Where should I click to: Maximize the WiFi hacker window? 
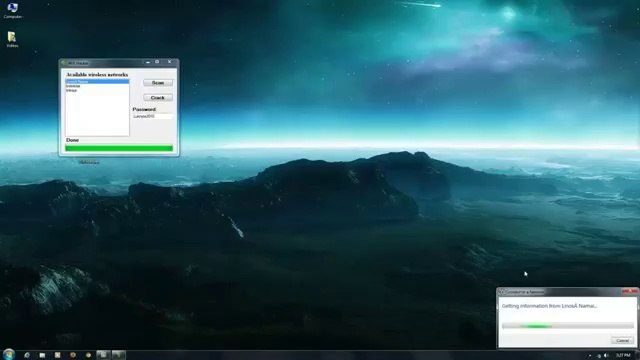tap(157, 62)
